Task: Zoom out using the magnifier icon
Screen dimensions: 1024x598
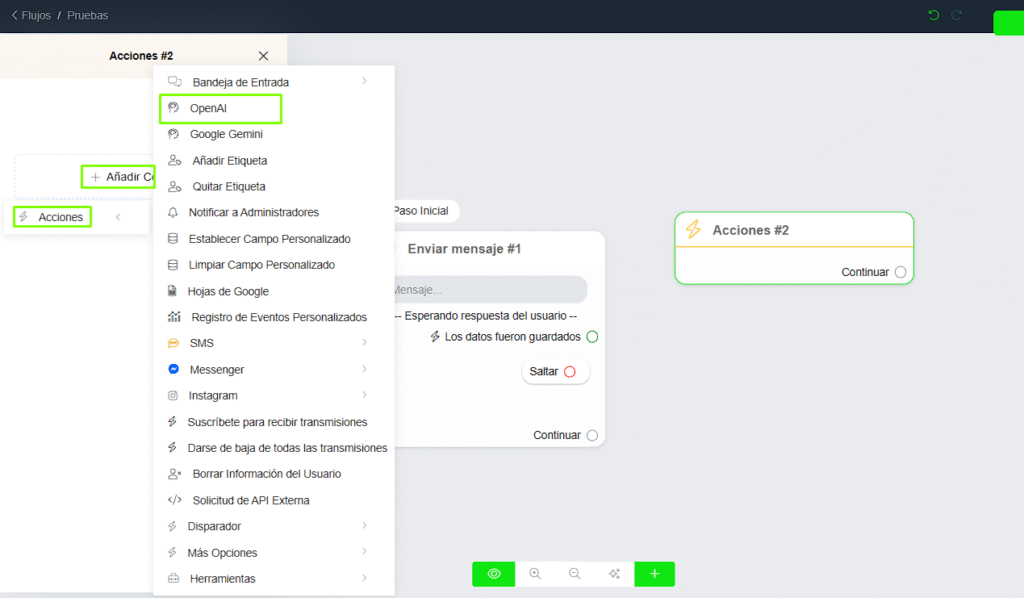Action: (574, 573)
